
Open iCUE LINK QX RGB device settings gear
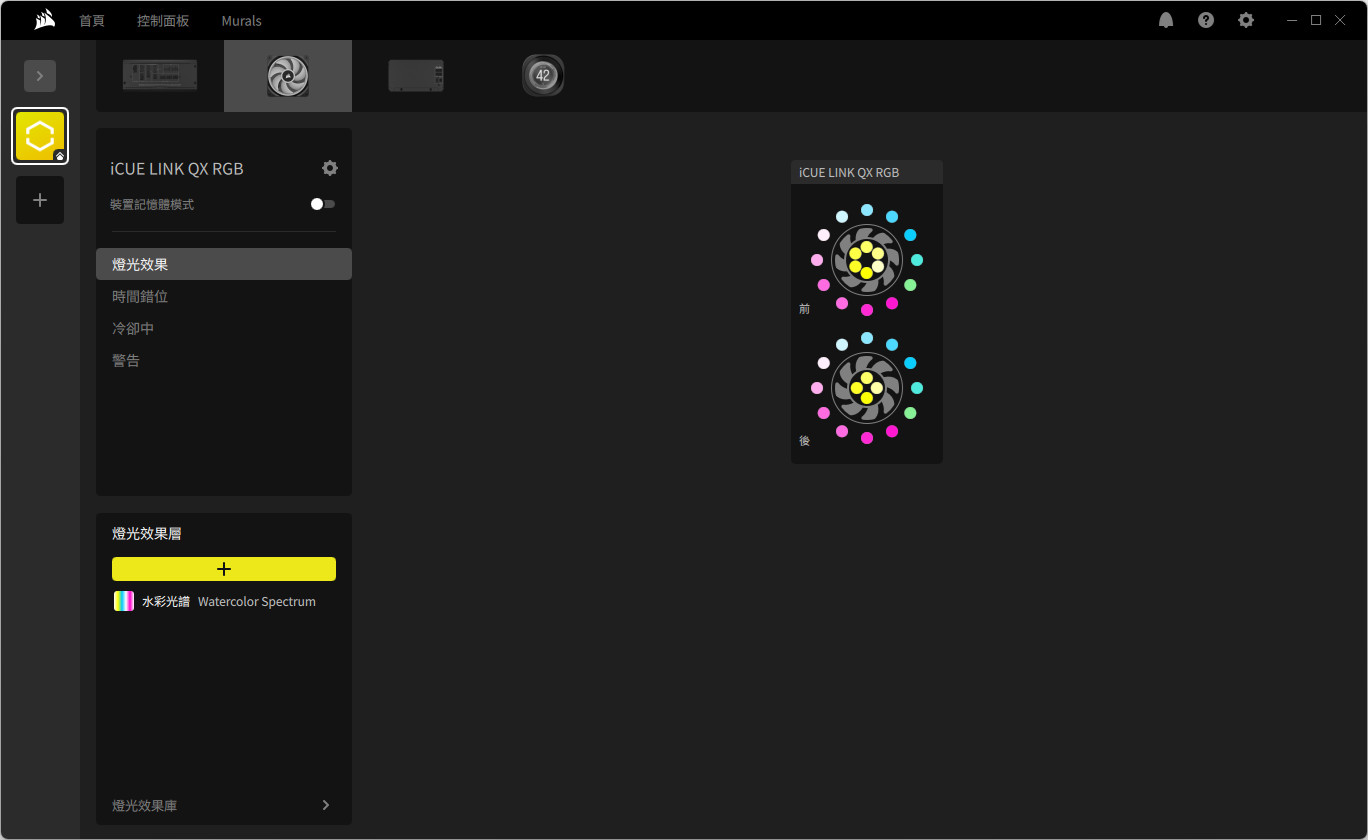click(330, 168)
